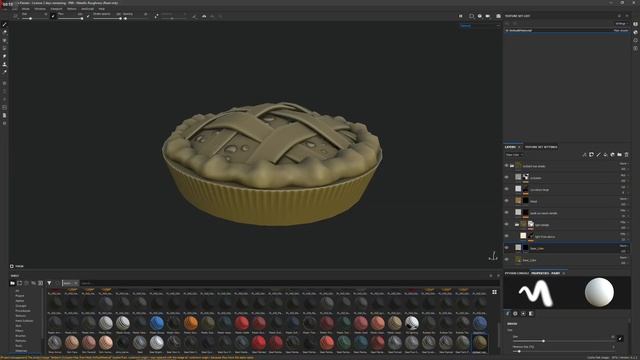Click the trash icon to delete layer
640x360 pixels.
627,155
